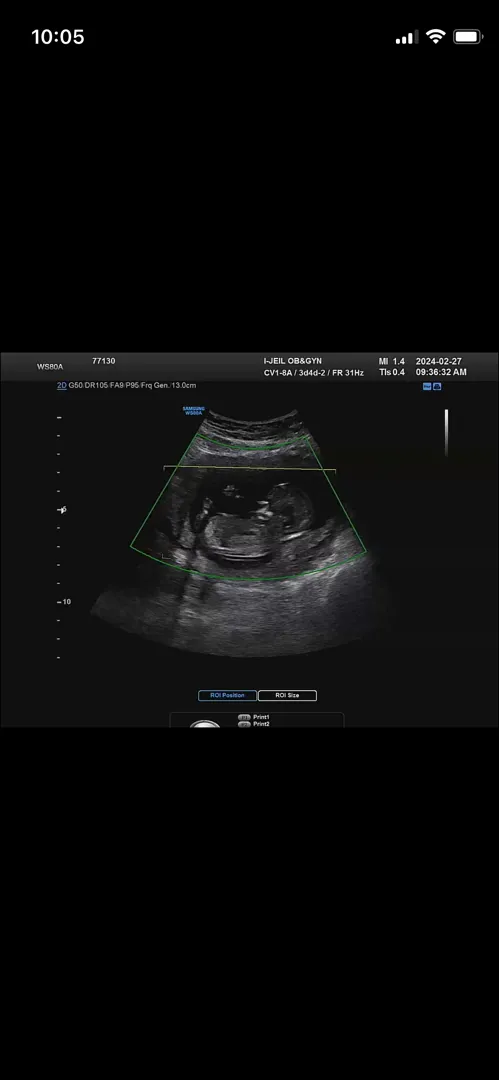Select the ROI Position tab
This screenshot has height=1080, width=499.
(x=227, y=696)
